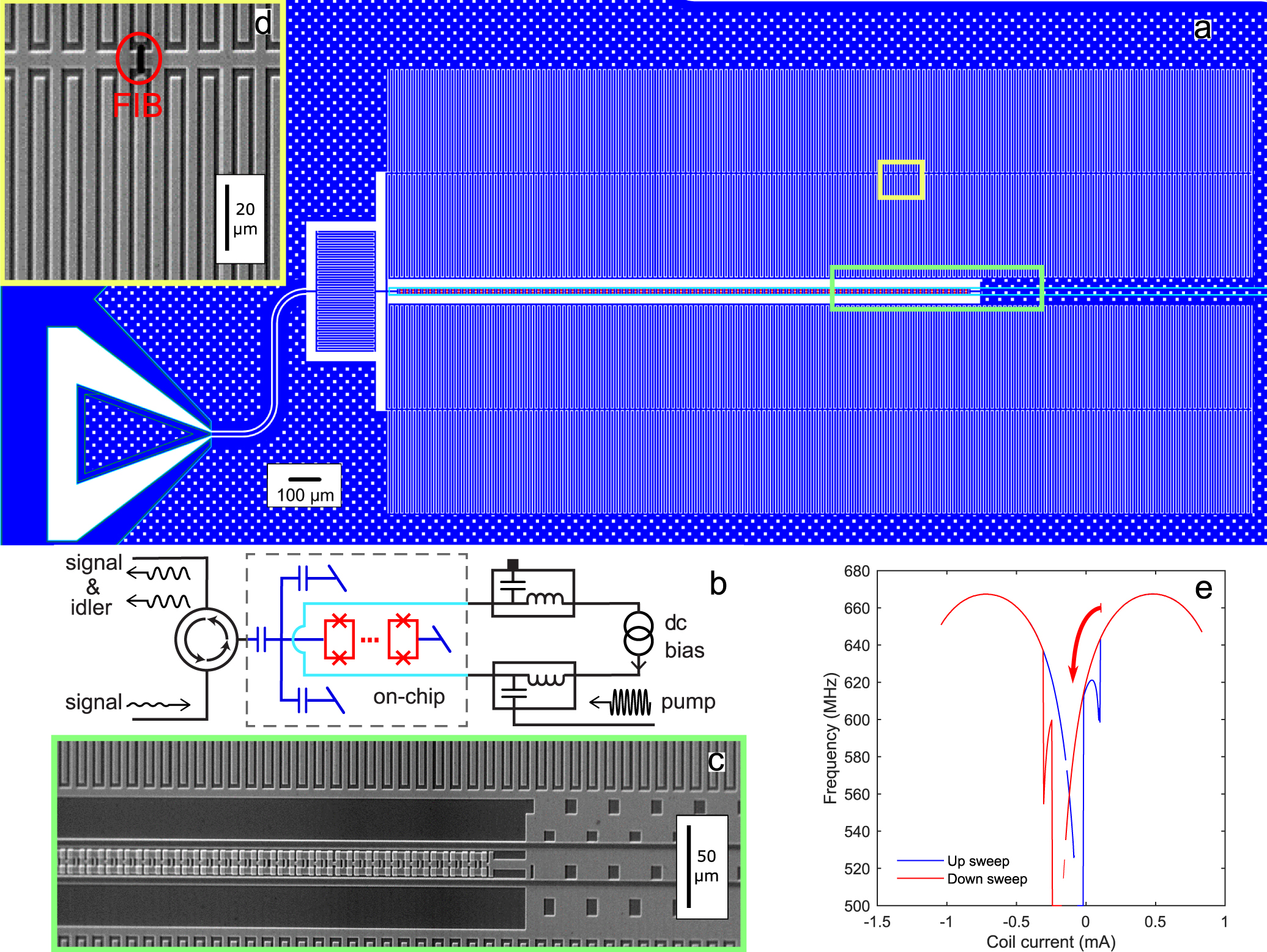Click the '500' frequency tick label
The width and height of the screenshot is (1267, 952).
pyautogui.click(x=856, y=906)
